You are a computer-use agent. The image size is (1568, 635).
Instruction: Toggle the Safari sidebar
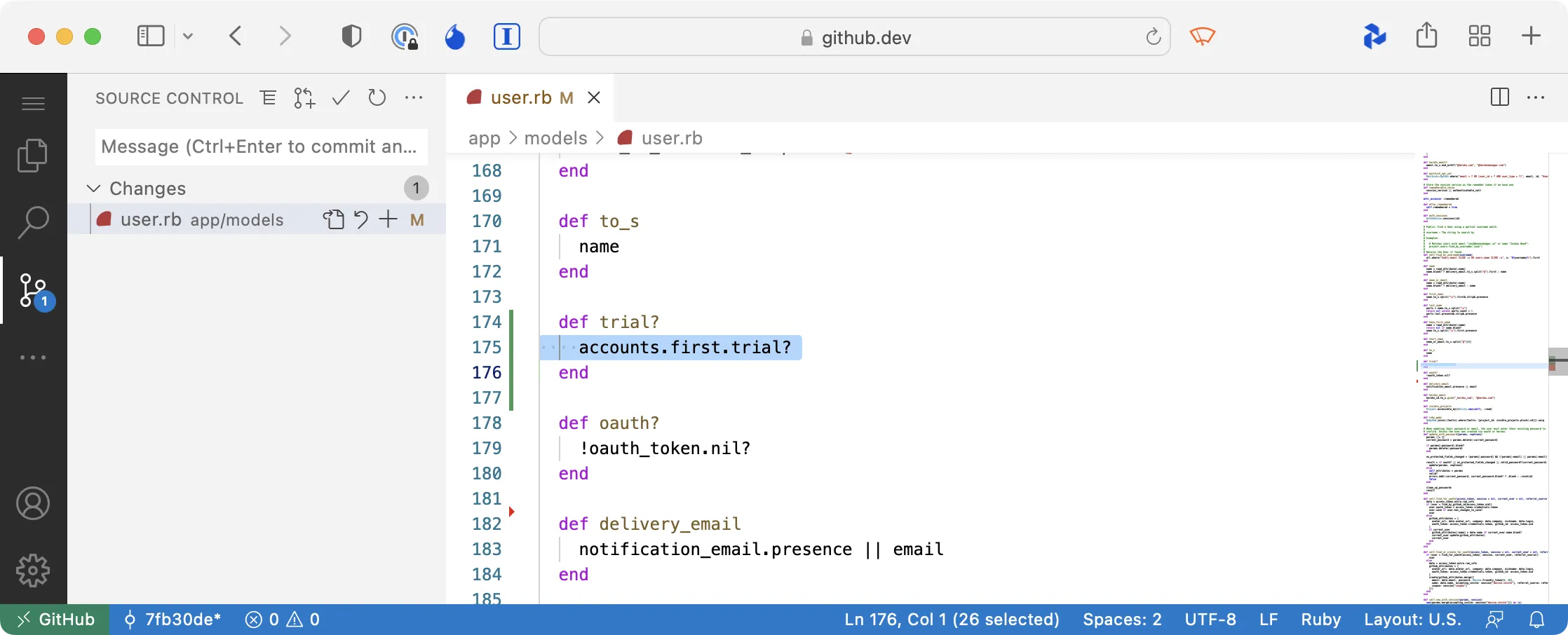(x=149, y=36)
